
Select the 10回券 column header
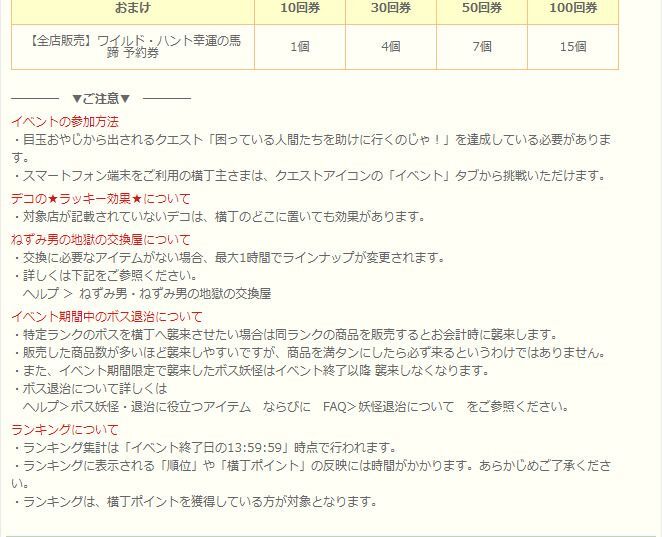pos(297,8)
